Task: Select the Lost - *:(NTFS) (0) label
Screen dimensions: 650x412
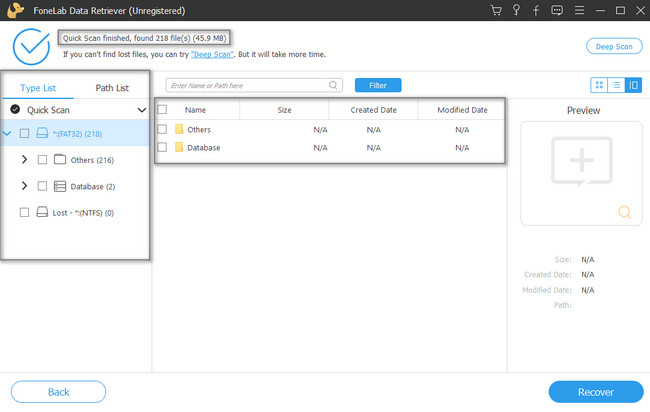Action: pyautogui.click(x=83, y=213)
